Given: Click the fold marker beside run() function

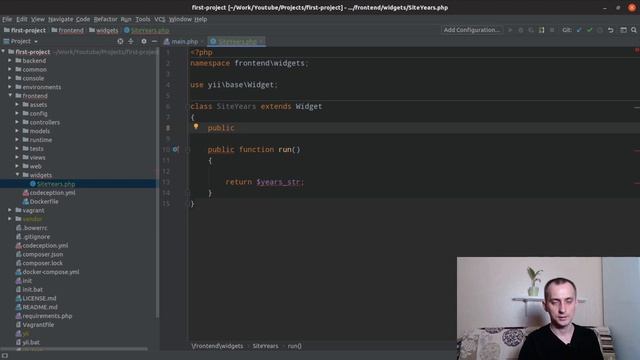Looking at the screenshot, I should (x=188, y=149).
